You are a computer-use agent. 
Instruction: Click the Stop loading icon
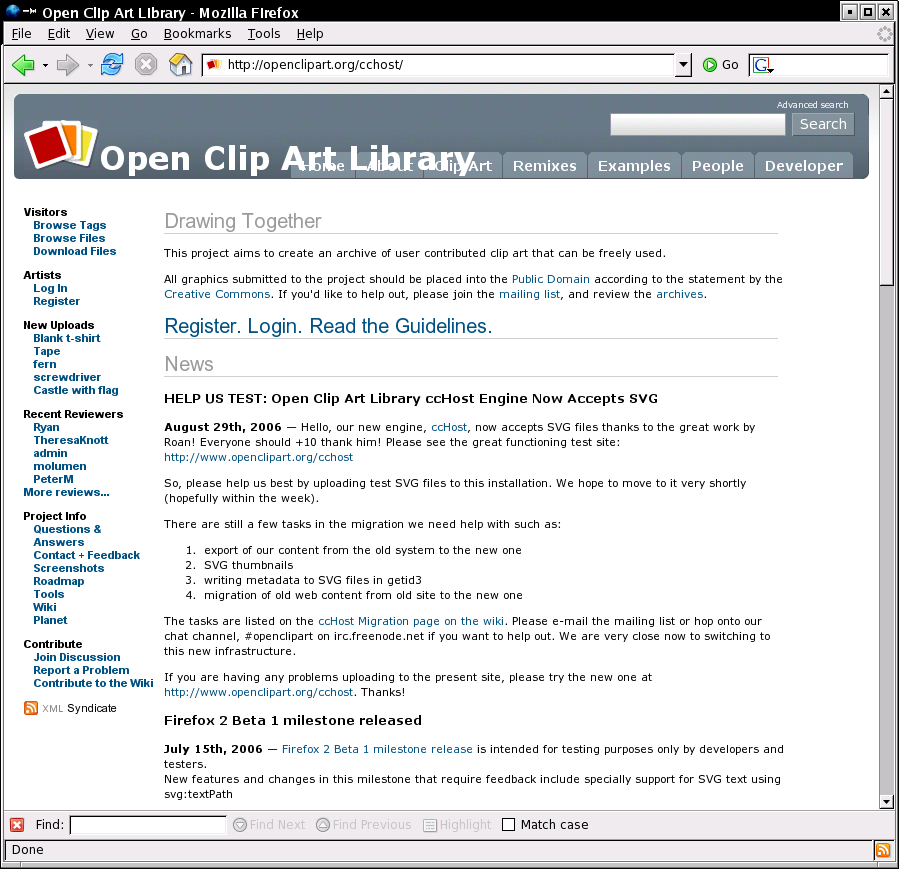pos(146,65)
